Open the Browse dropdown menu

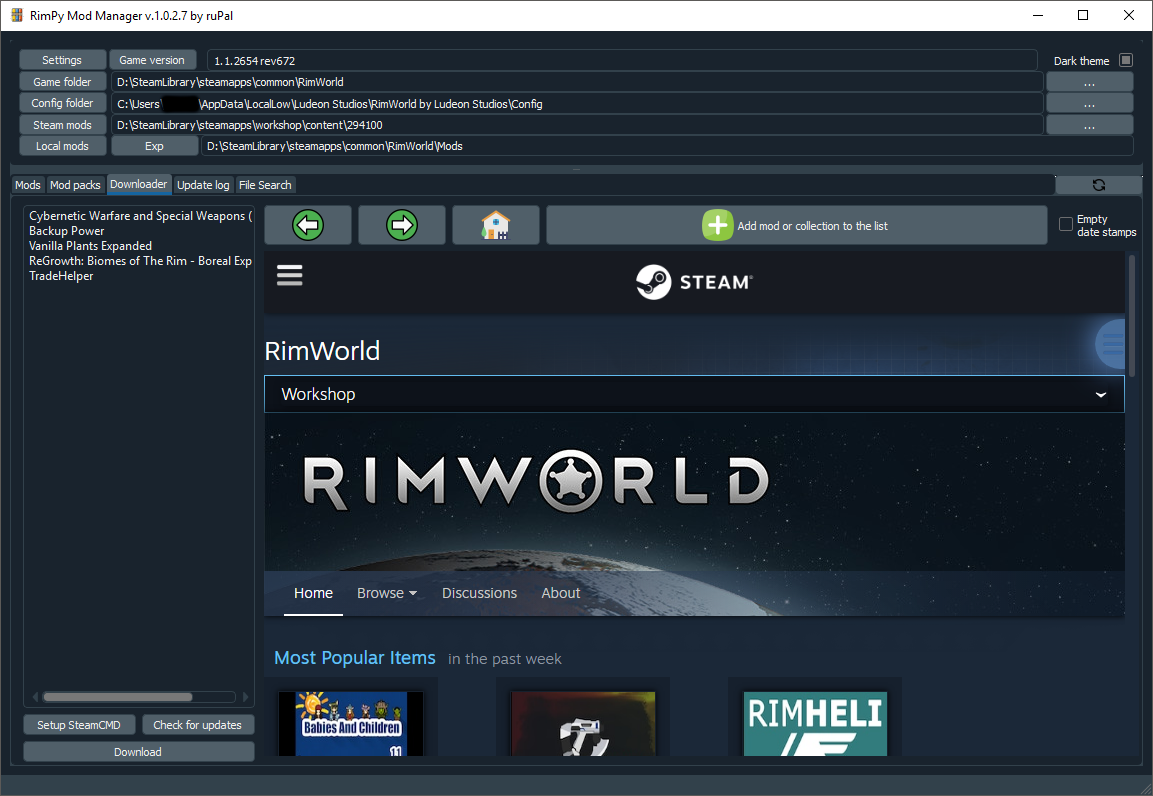click(x=387, y=593)
